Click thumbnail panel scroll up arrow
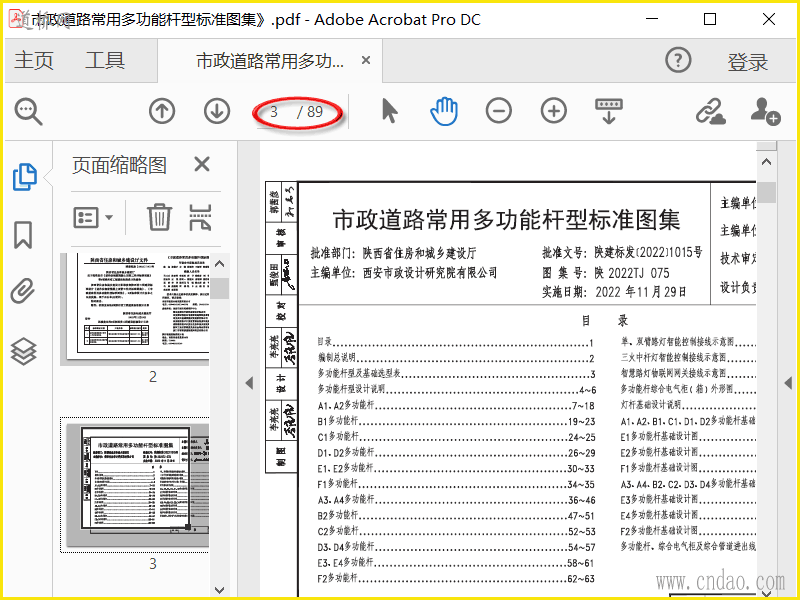Image resolution: width=800 pixels, height=600 pixels. pyautogui.click(x=220, y=264)
